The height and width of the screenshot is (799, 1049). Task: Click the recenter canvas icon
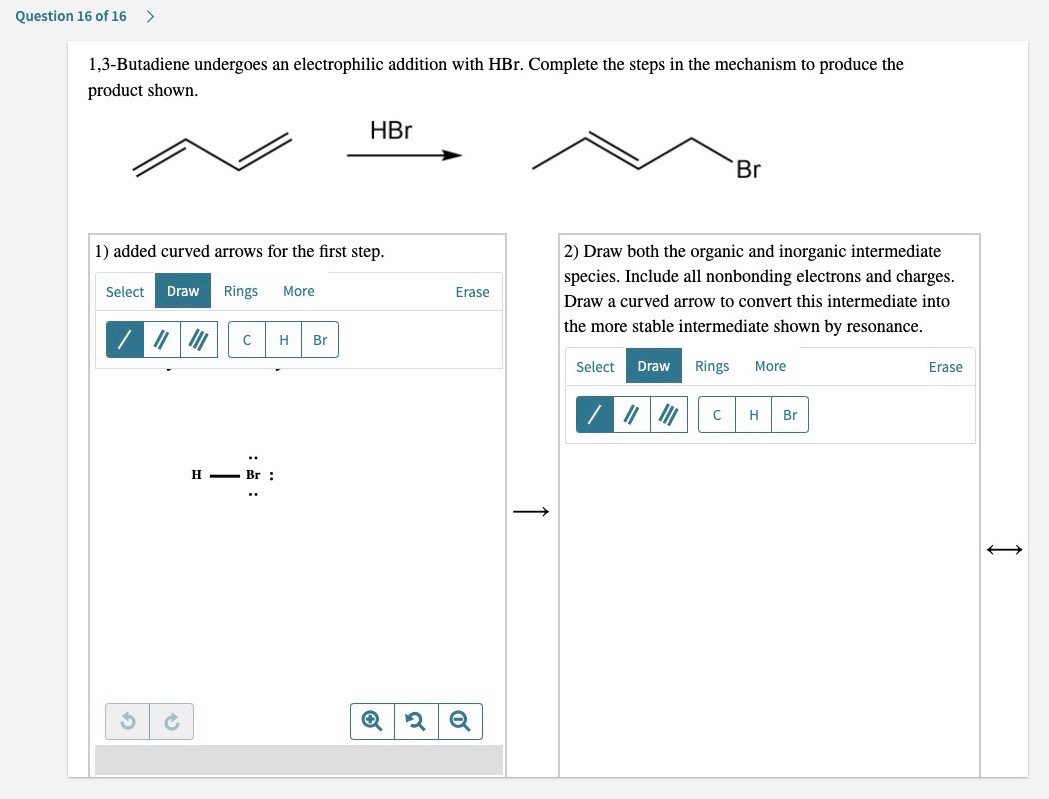(416, 721)
